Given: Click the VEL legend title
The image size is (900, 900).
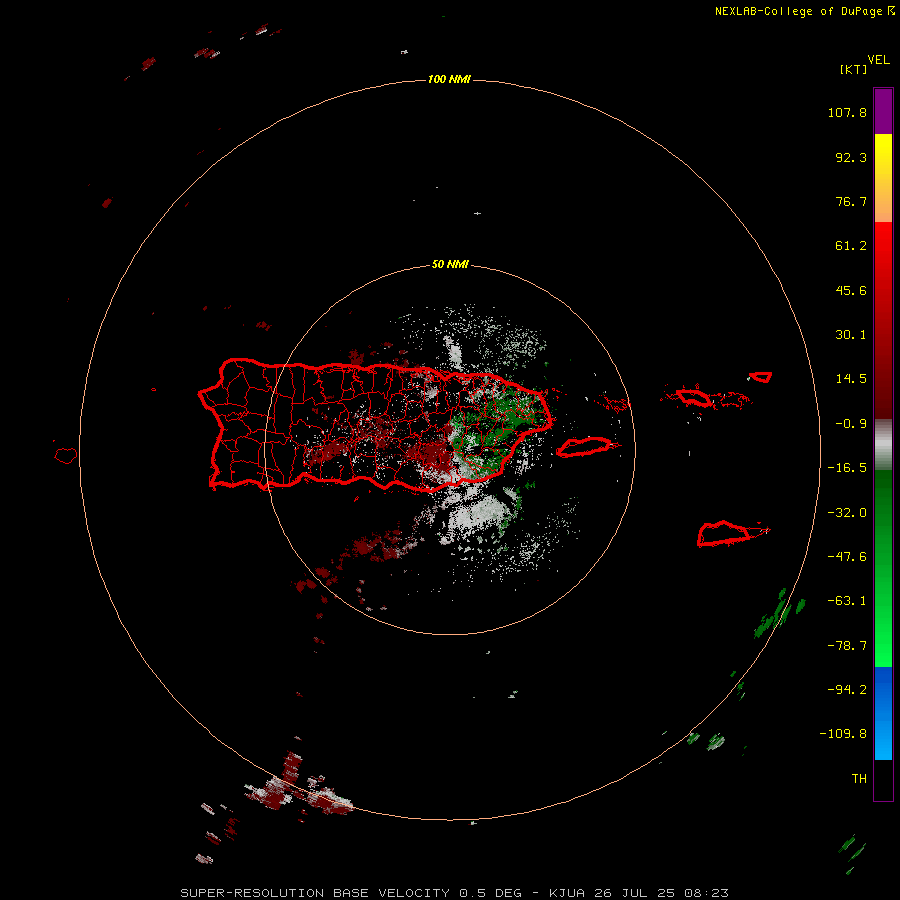Looking at the screenshot, I should (x=878, y=60).
